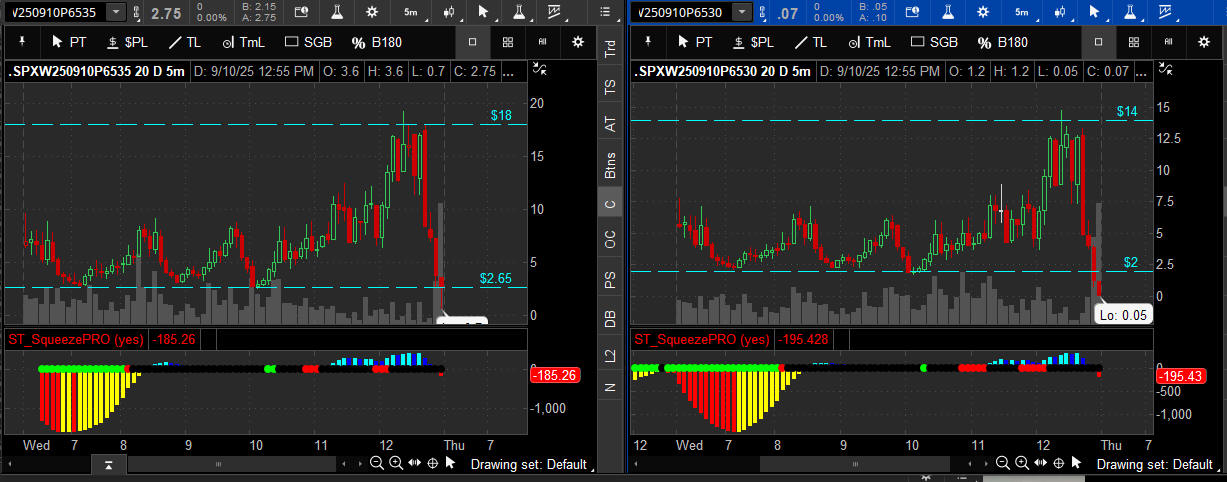Select the TL trendline tool in left toolbar

click(x=185, y=42)
